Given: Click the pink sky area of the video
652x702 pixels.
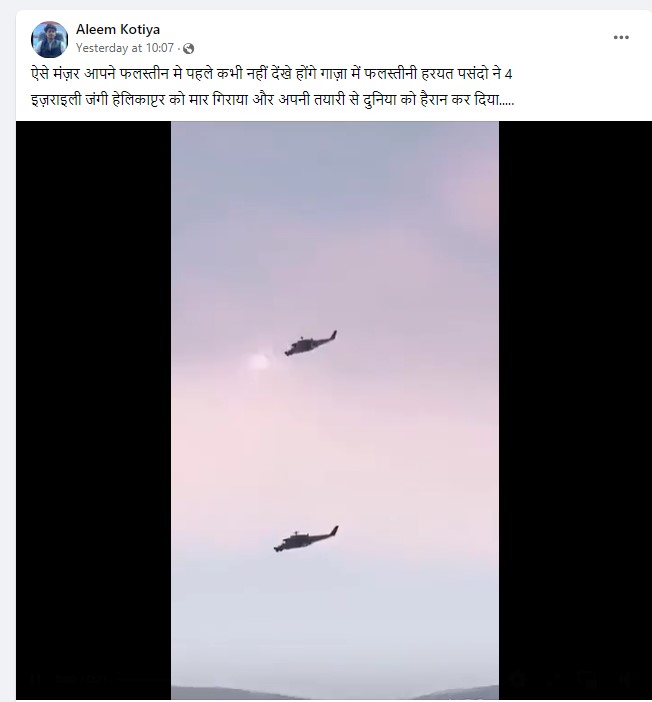Looking at the screenshot, I should pyautogui.click(x=335, y=425).
